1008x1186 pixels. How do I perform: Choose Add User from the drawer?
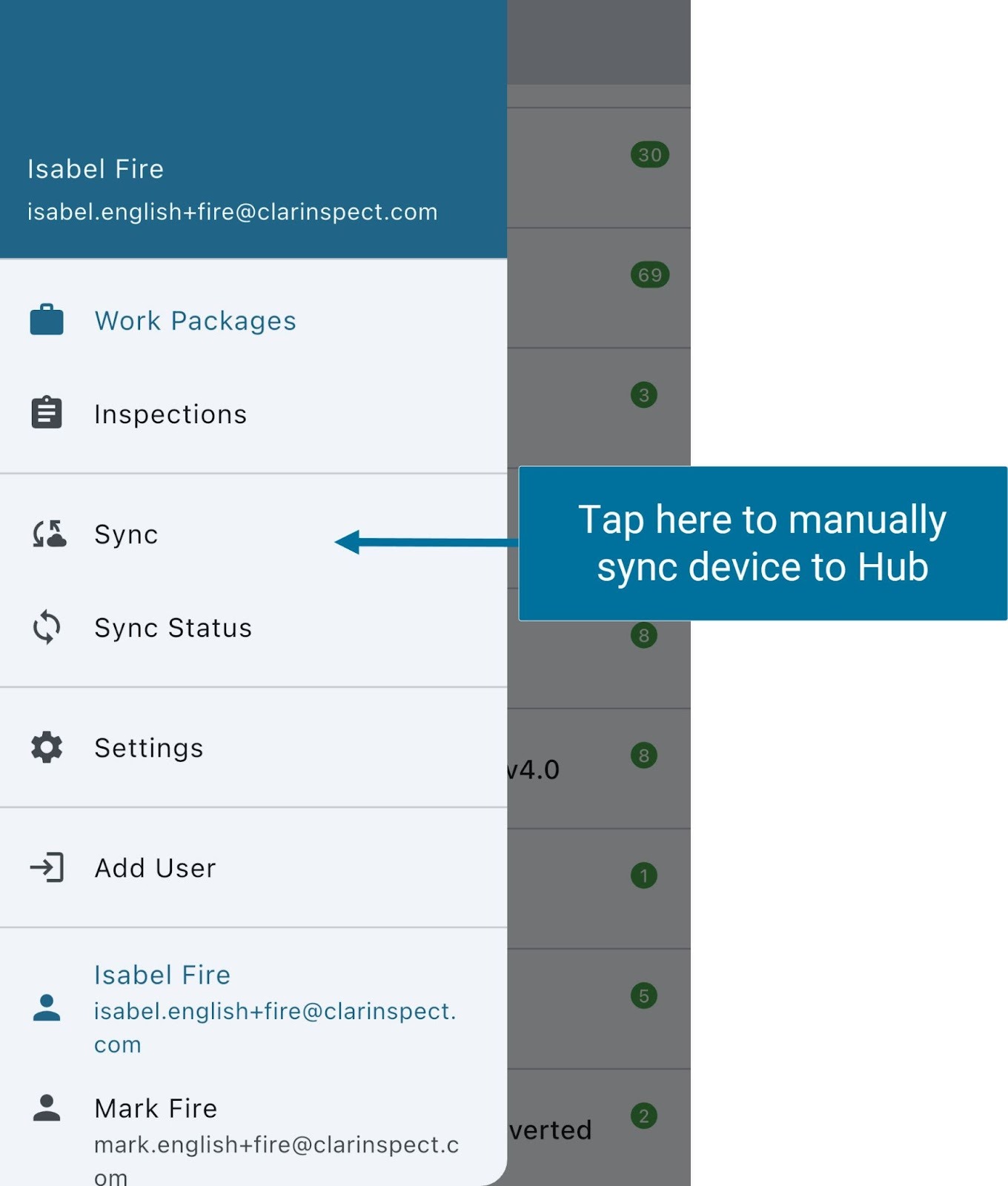point(155,868)
